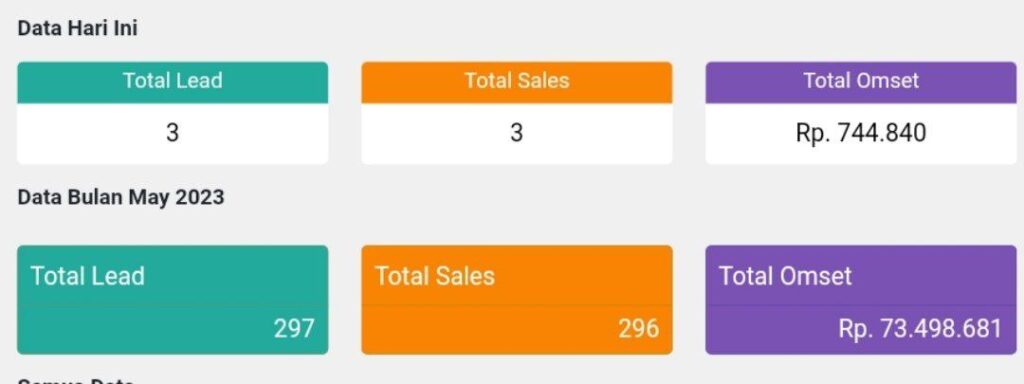Click the Rp. 73.498.681 monthly omset

coord(920,328)
